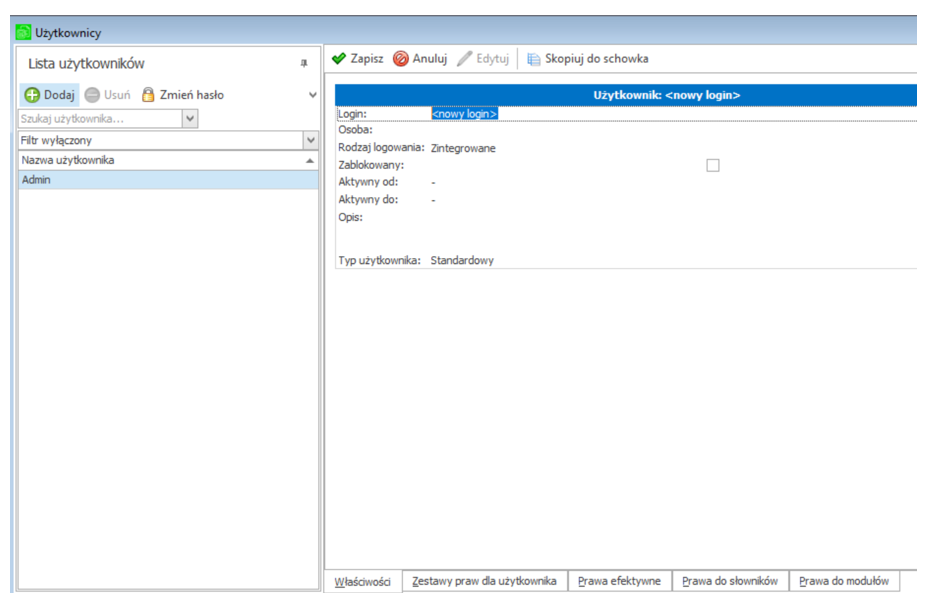Click the pencil Edytuj icon
The height and width of the screenshot is (603, 940).
point(464,59)
